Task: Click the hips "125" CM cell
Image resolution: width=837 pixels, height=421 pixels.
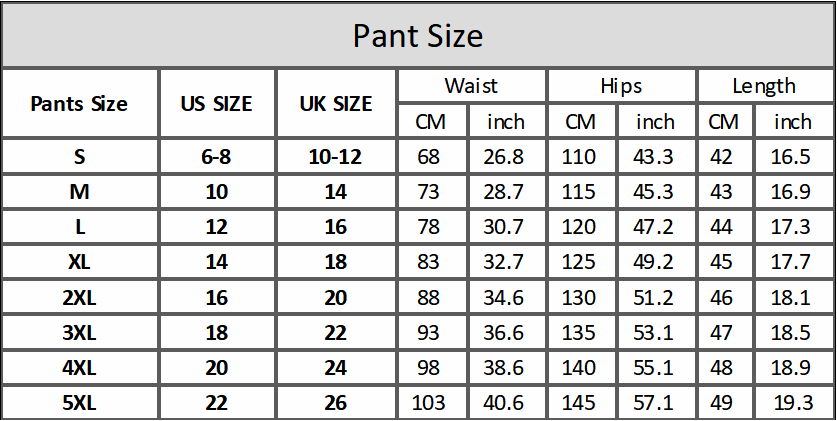Action: coord(580,263)
